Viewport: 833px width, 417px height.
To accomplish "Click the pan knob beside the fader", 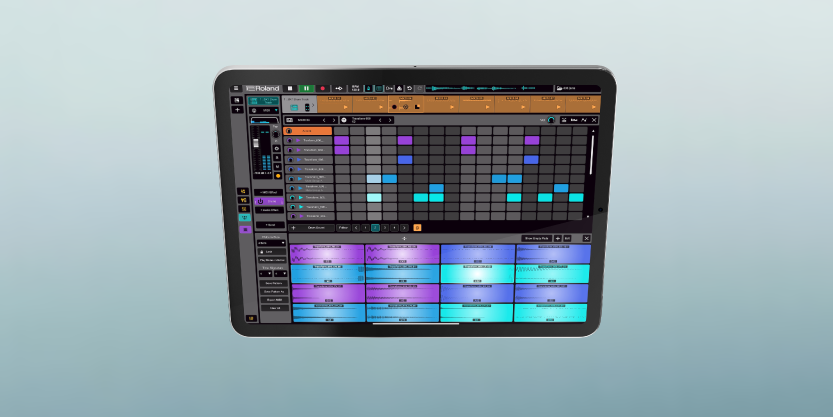I will [x=276, y=134].
